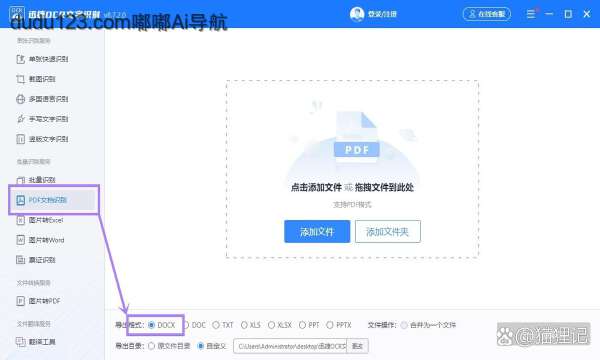600x360 pixels.
Task: Select the 截图识别 screenshot recognition tool
Action: (36, 79)
